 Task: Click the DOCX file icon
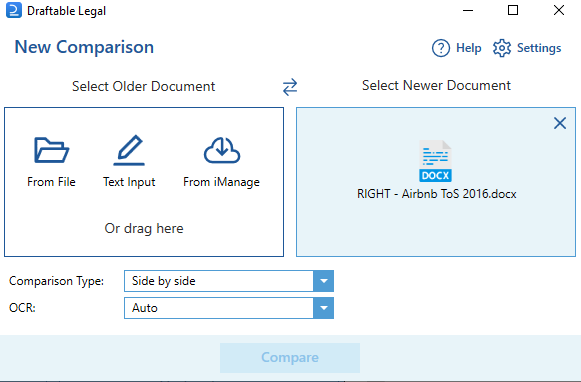click(435, 161)
